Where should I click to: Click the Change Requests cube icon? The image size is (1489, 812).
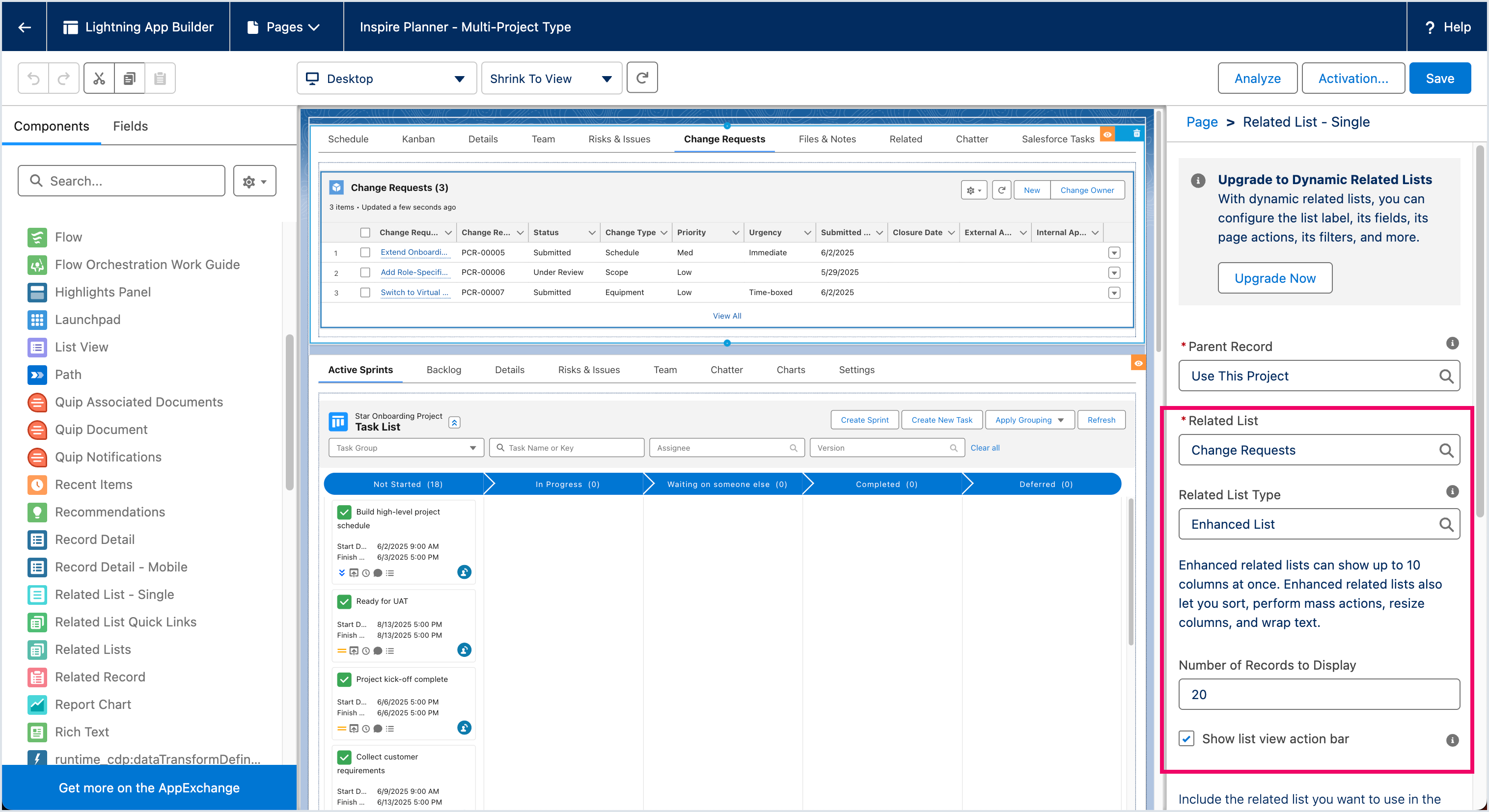point(336,187)
